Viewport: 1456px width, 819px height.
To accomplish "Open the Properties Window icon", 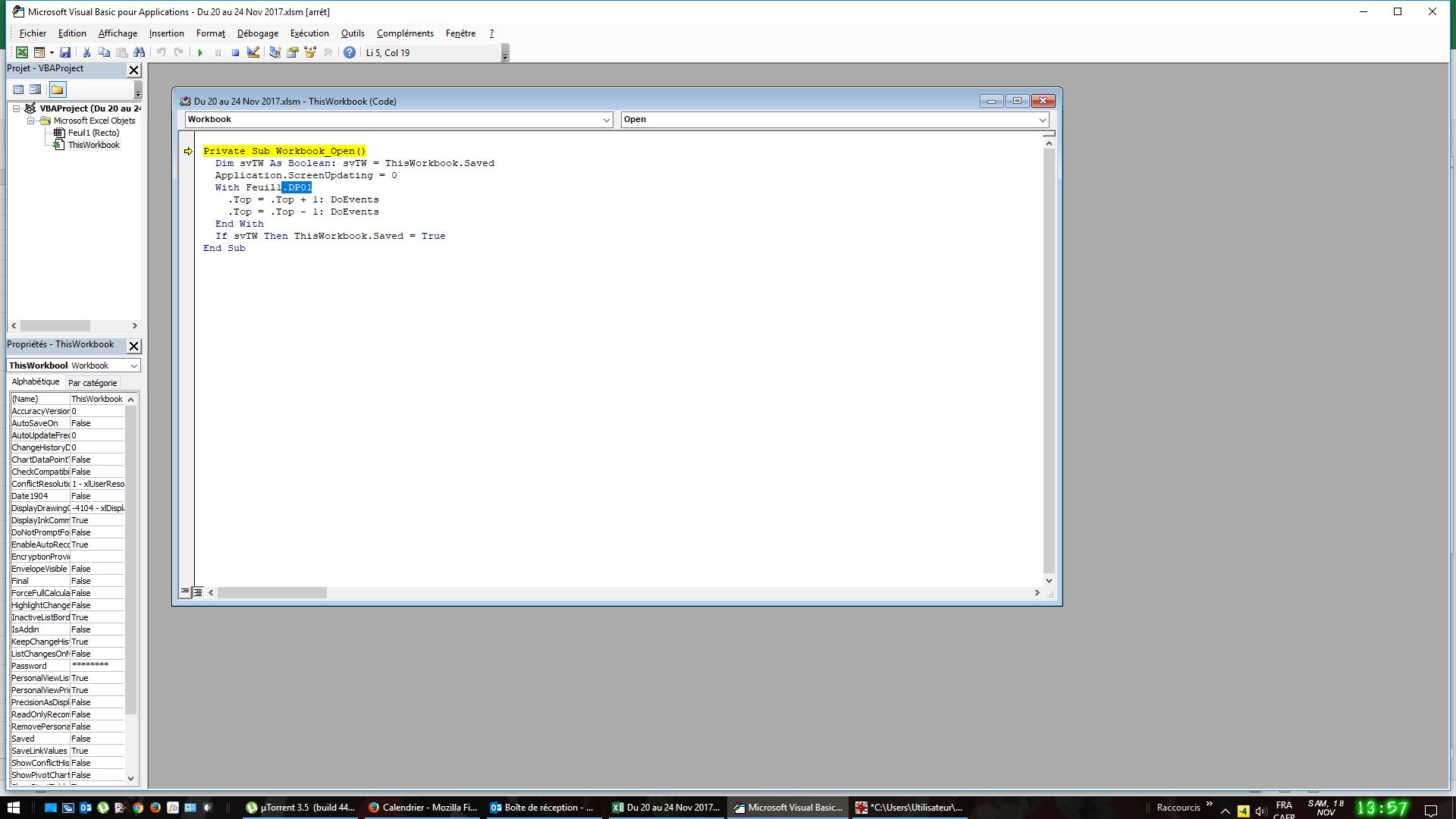I will pyautogui.click(x=293, y=52).
